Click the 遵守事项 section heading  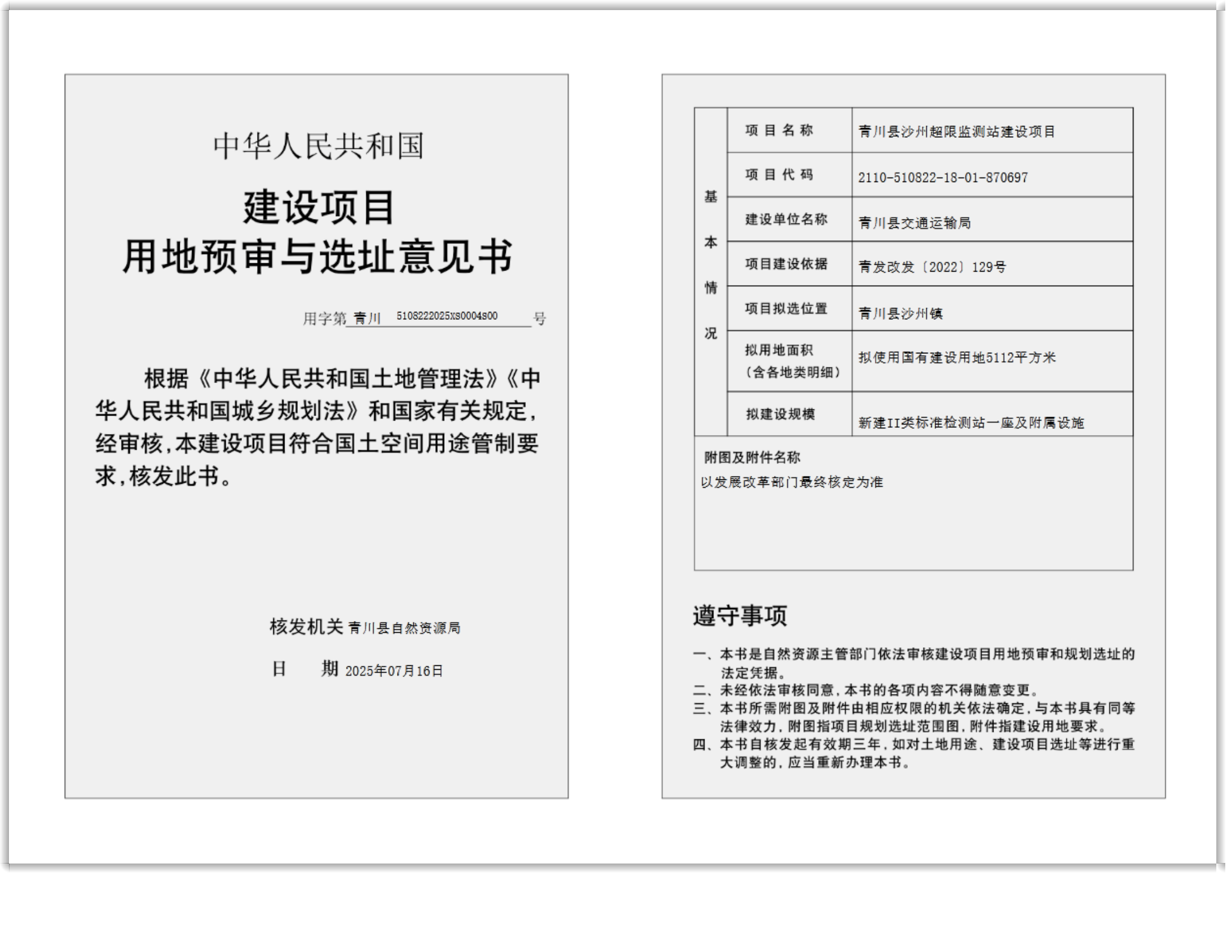click(740, 616)
